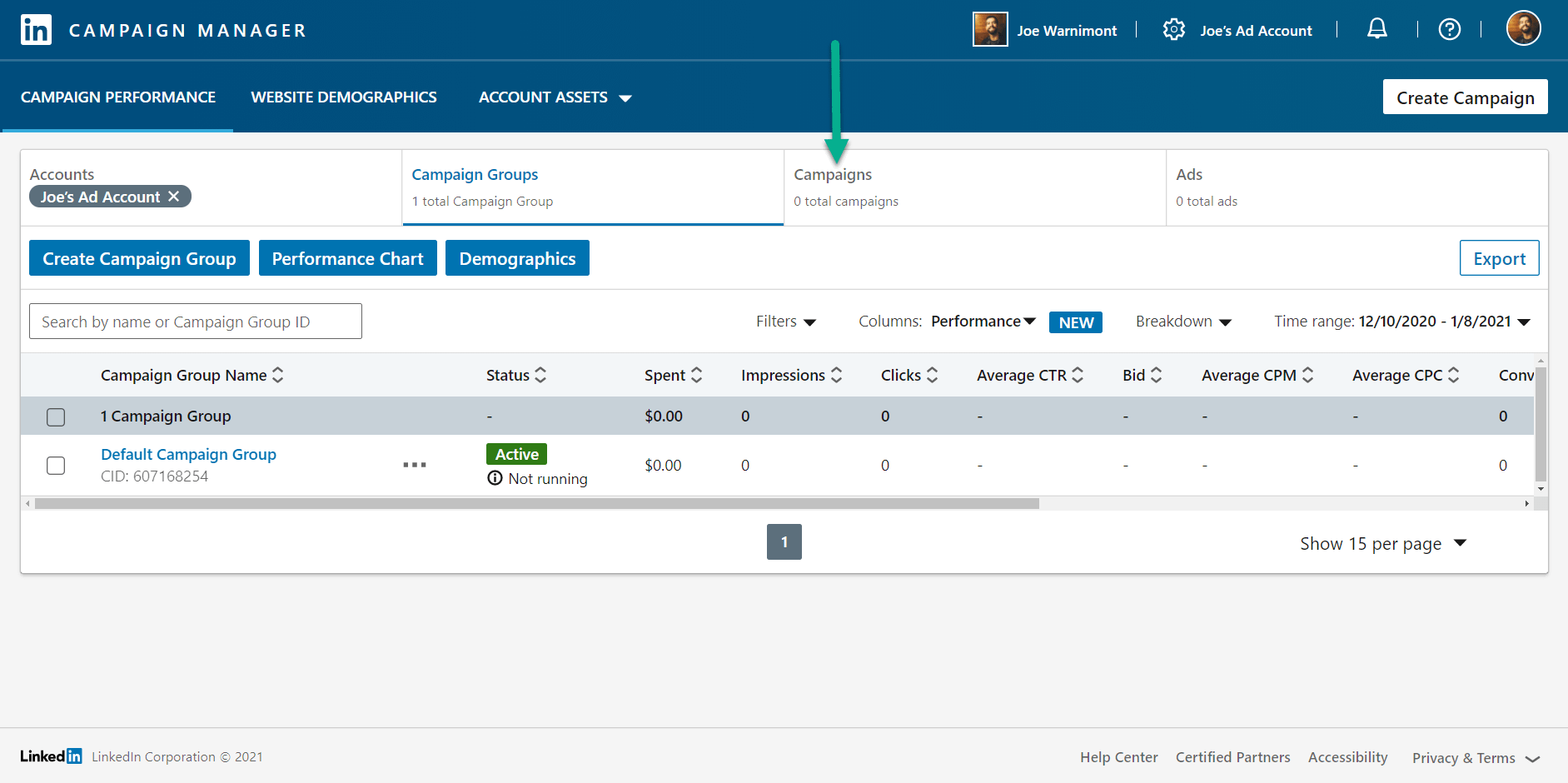
Task: Select the Ads tab
Action: (1357, 187)
